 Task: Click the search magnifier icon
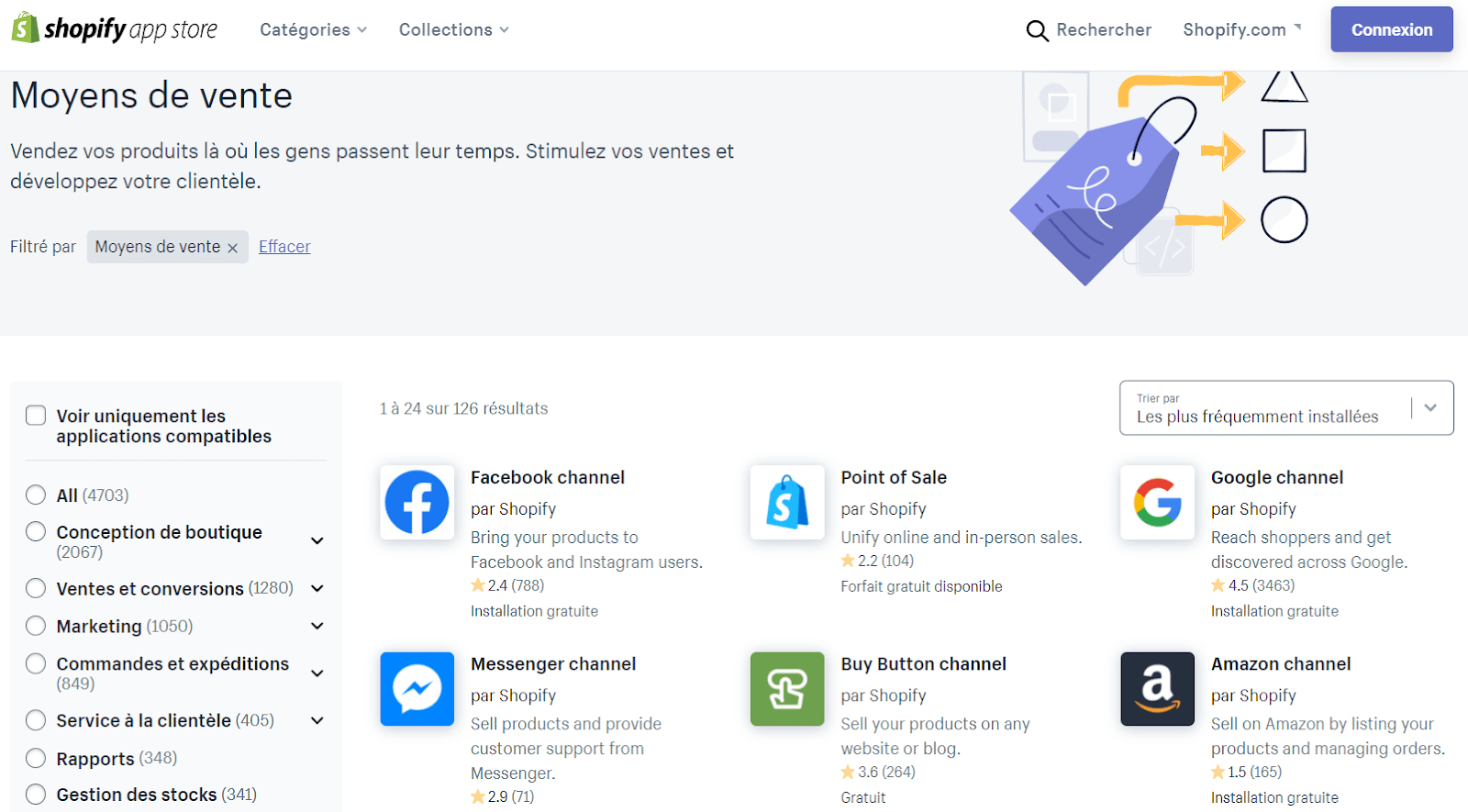(x=1037, y=30)
